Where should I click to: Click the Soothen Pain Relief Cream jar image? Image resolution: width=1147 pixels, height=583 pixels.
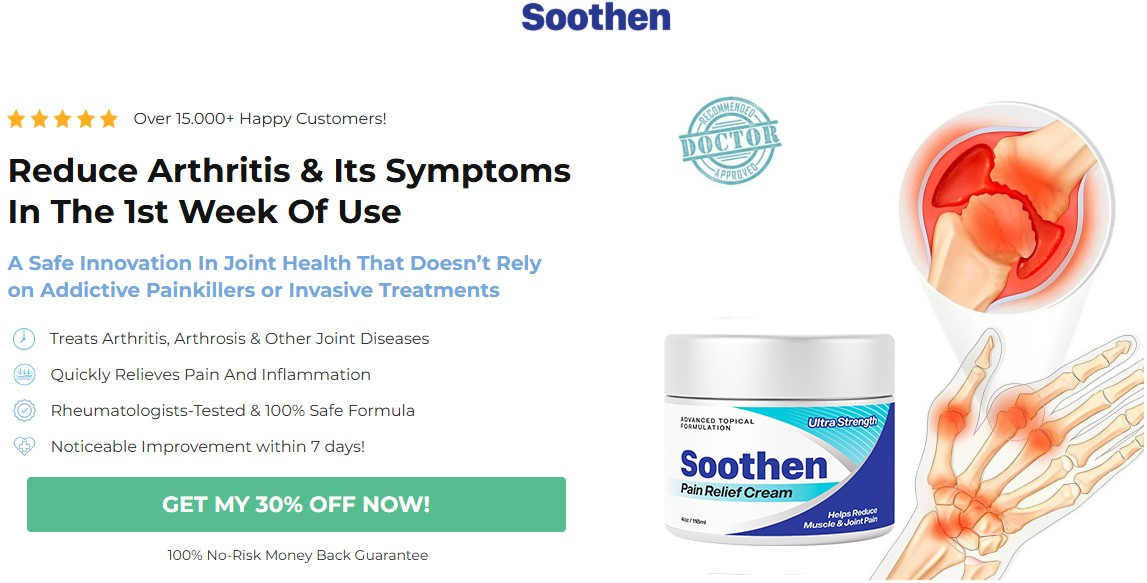[x=779, y=439]
